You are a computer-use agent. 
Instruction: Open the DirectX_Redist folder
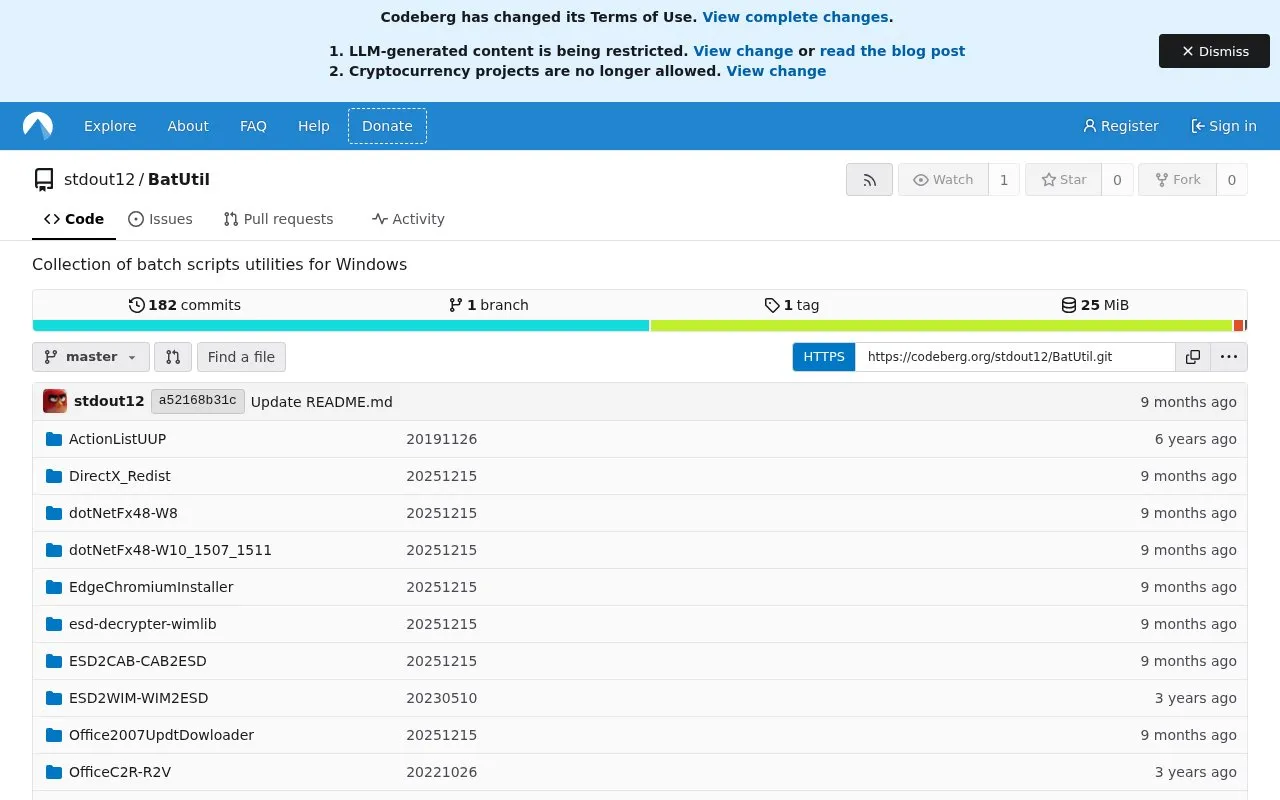click(119, 476)
